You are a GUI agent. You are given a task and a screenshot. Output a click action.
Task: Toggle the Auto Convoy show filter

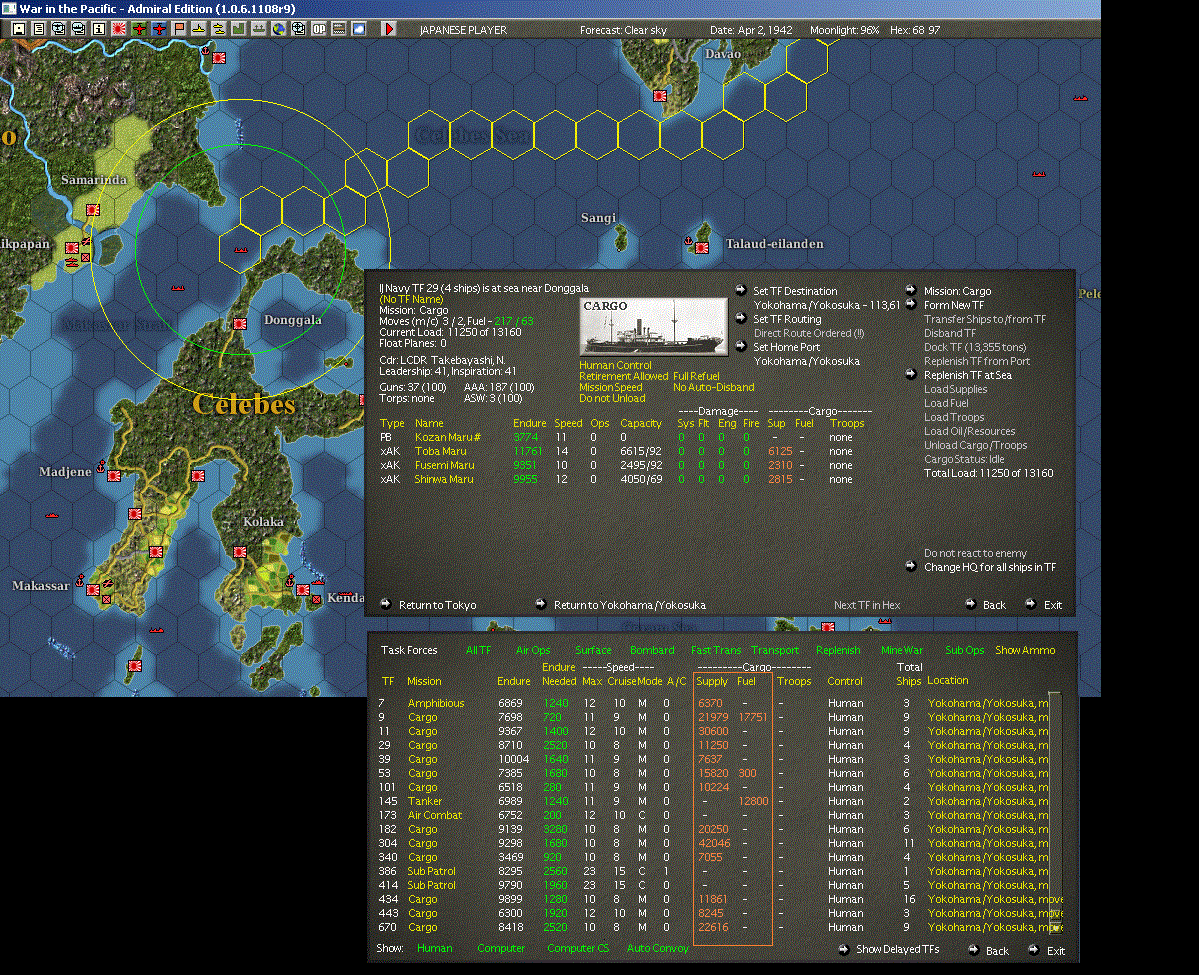click(x=658, y=948)
